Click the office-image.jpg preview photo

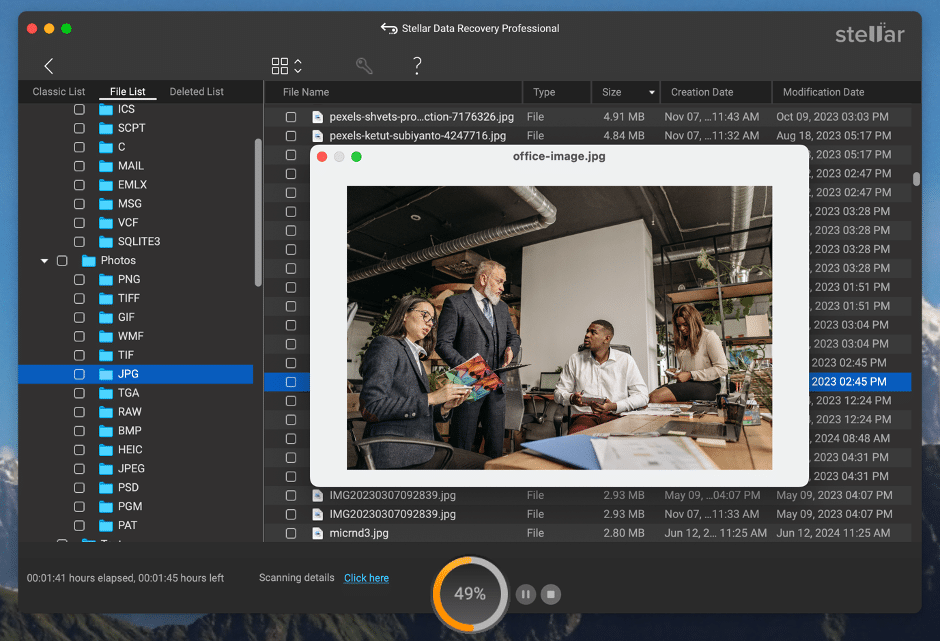point(559,327)
